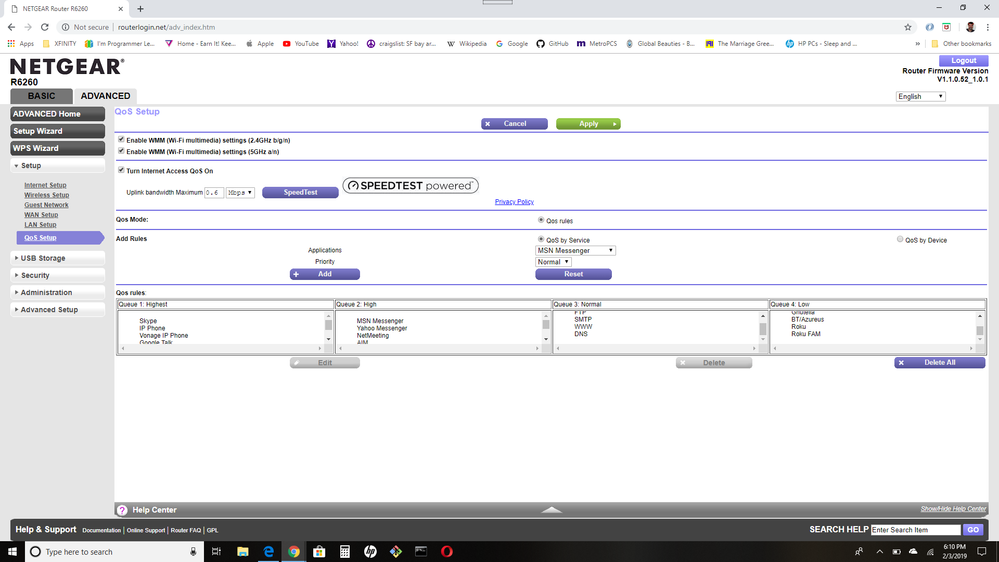This screenshot has width=999, height=562.
Task: Open the Calculator app from the taskbar
Action: coord(345,551)
